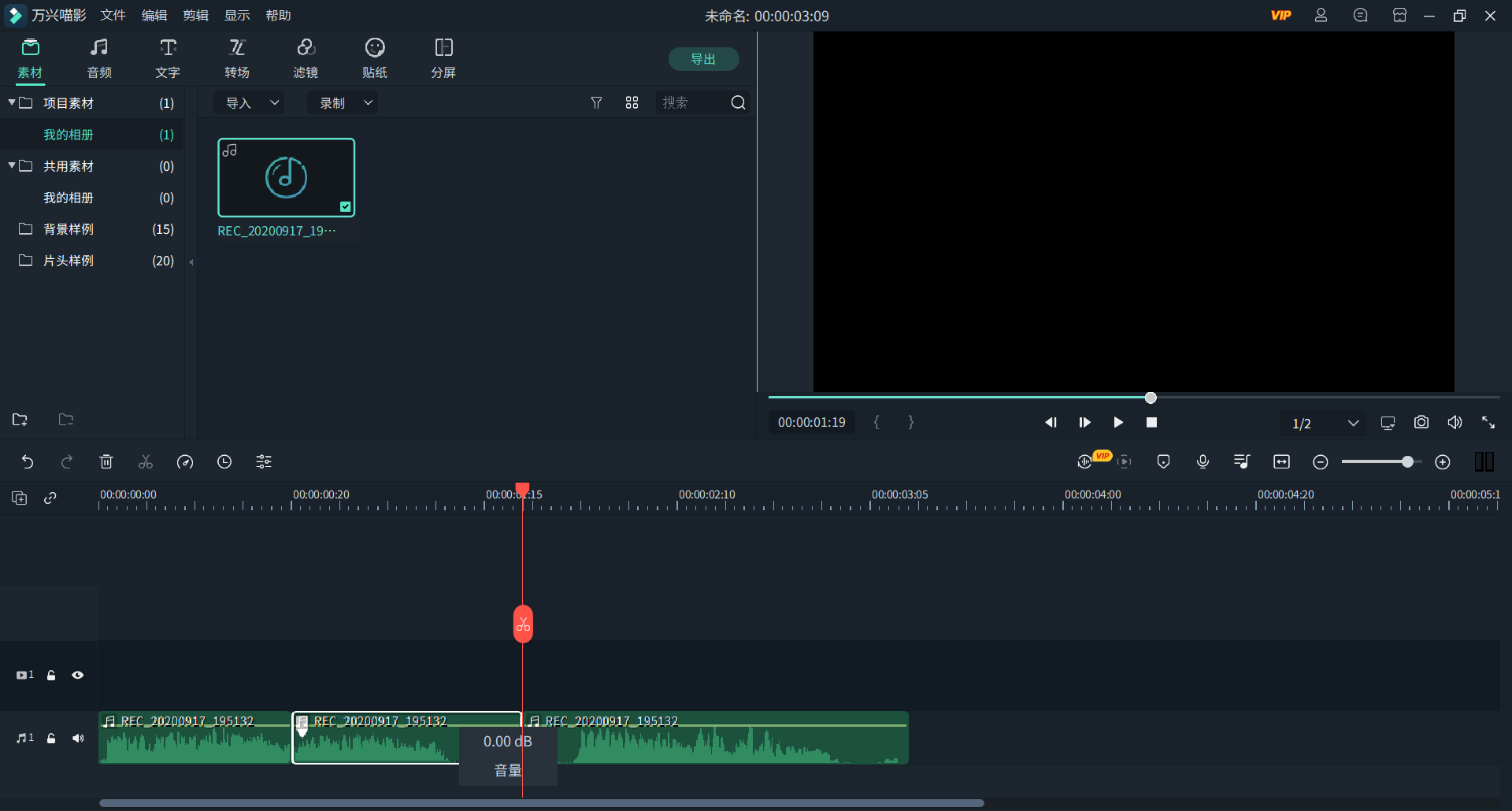
Task: Mute audio track 1
Action: tap(78, 739)
